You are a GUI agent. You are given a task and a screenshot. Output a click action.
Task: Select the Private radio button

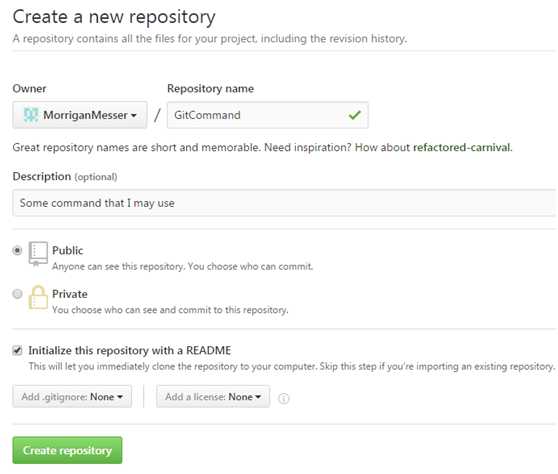(17, 294)
